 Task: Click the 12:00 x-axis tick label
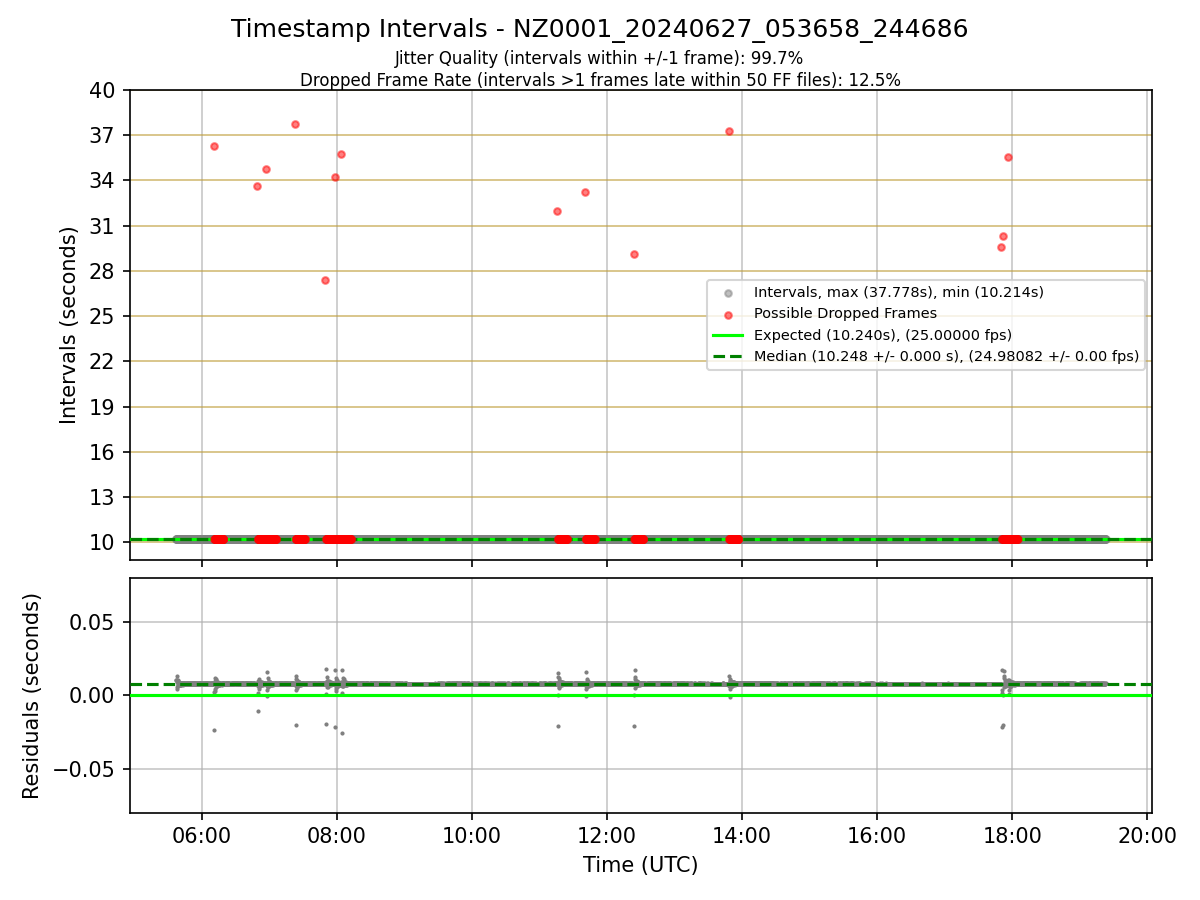[607, 835]
